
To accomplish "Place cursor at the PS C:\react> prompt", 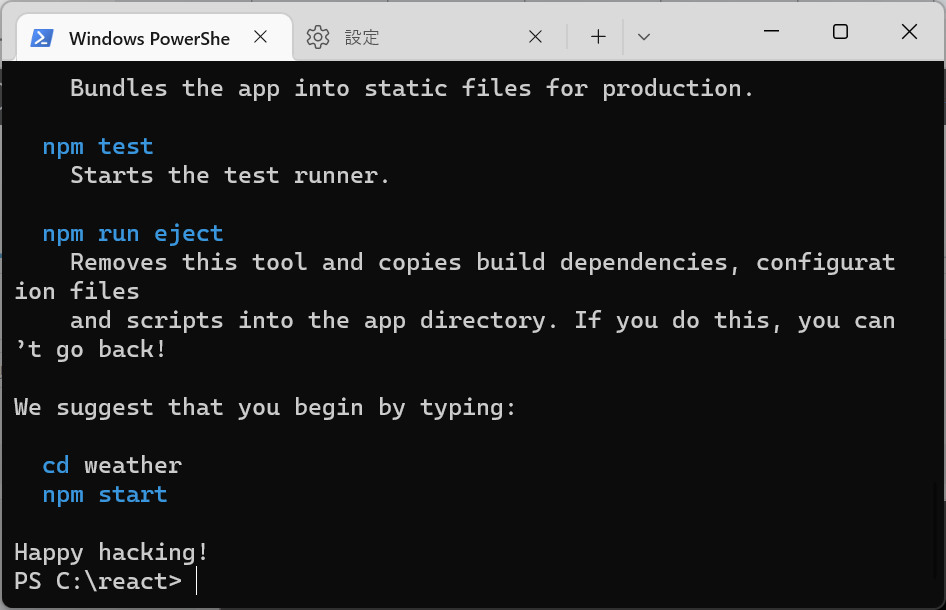I will click(198, 581).
